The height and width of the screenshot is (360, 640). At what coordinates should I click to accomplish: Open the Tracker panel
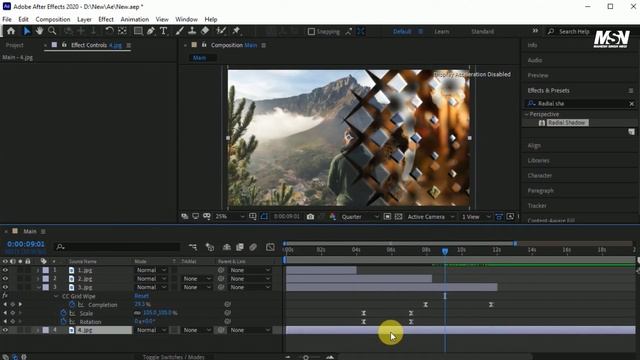click(537, 206)
